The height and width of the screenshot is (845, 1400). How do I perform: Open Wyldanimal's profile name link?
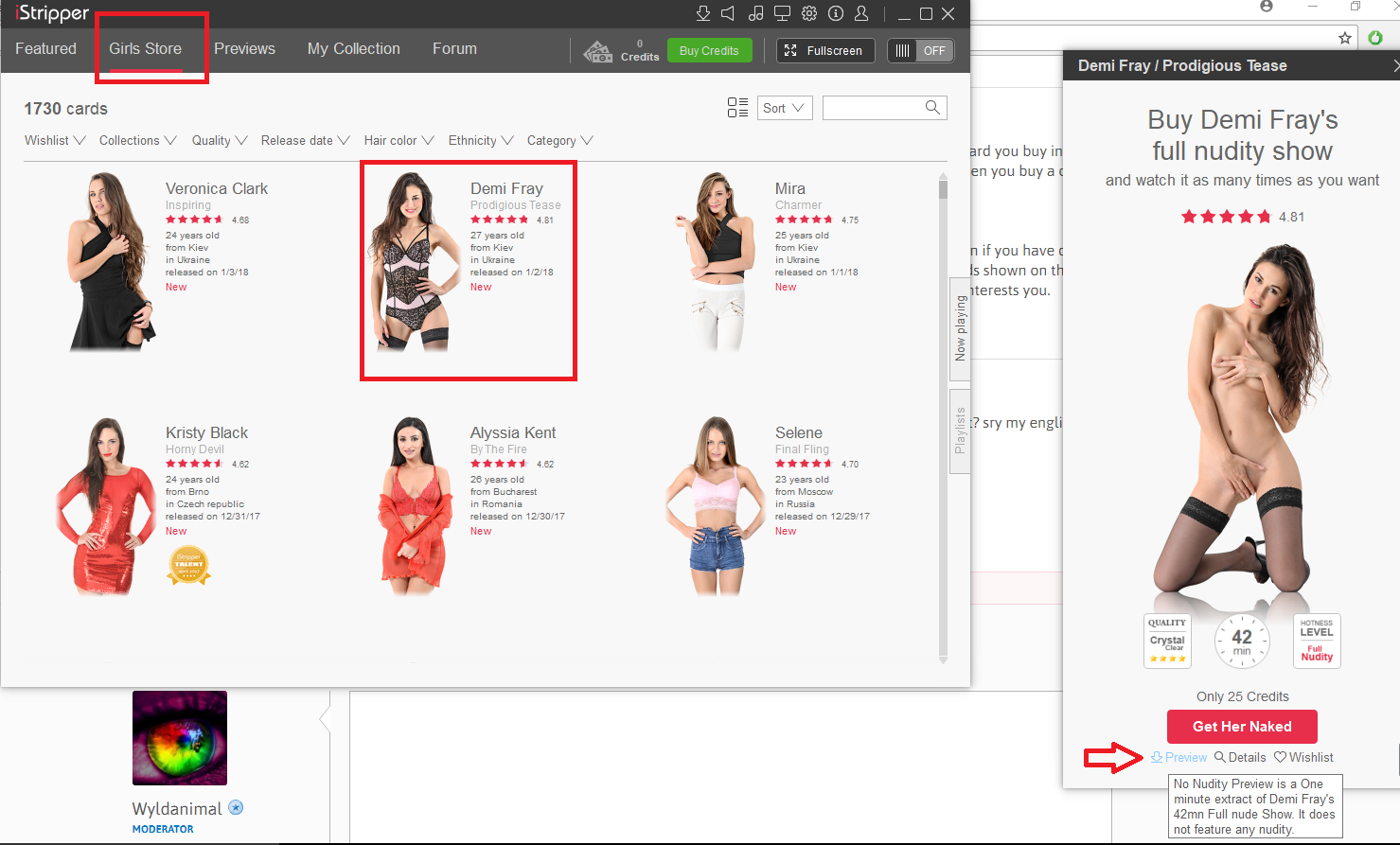[177, 809]
